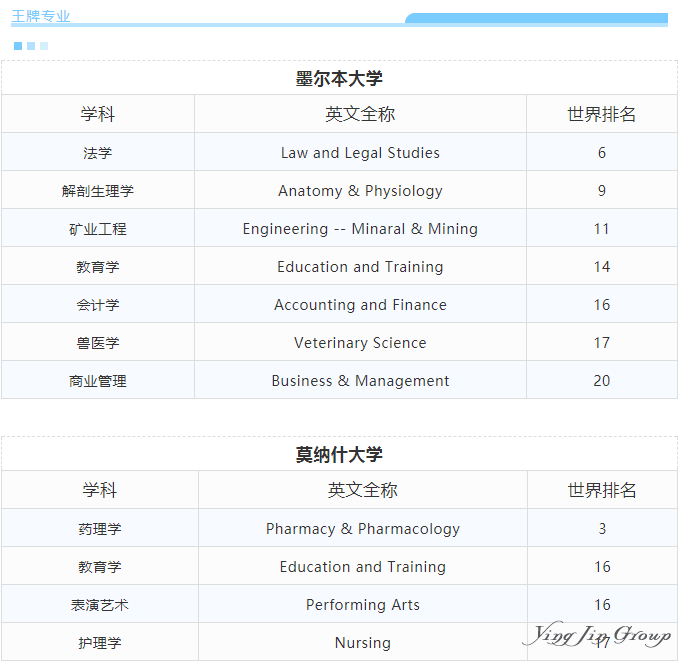Screen dimensions: 681x666
Task: Click Education and Training in the 莫纳什大学 table
Action: point(363,567)
